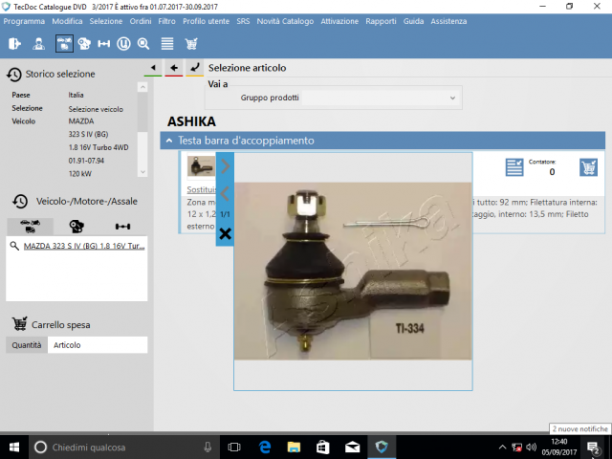The width and height of the screenshot is (612, 459).
Task: Open the Guida menu
Action: tap(413, 21)
